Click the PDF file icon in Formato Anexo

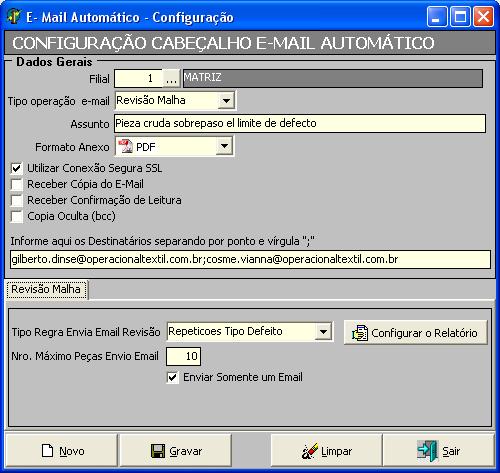point(125,146)
